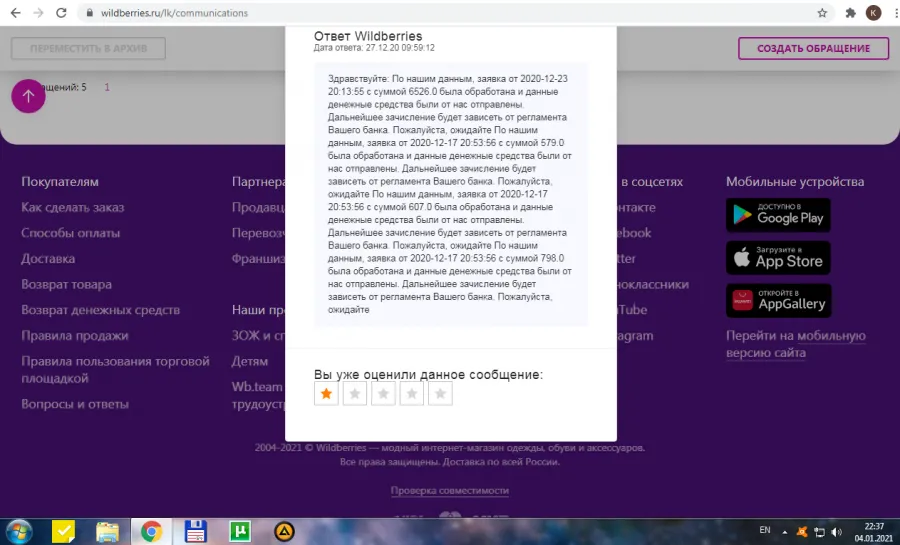Open Вопросы и ответы footer link
The image size is (900, 545).
click(x=75, y=404)
